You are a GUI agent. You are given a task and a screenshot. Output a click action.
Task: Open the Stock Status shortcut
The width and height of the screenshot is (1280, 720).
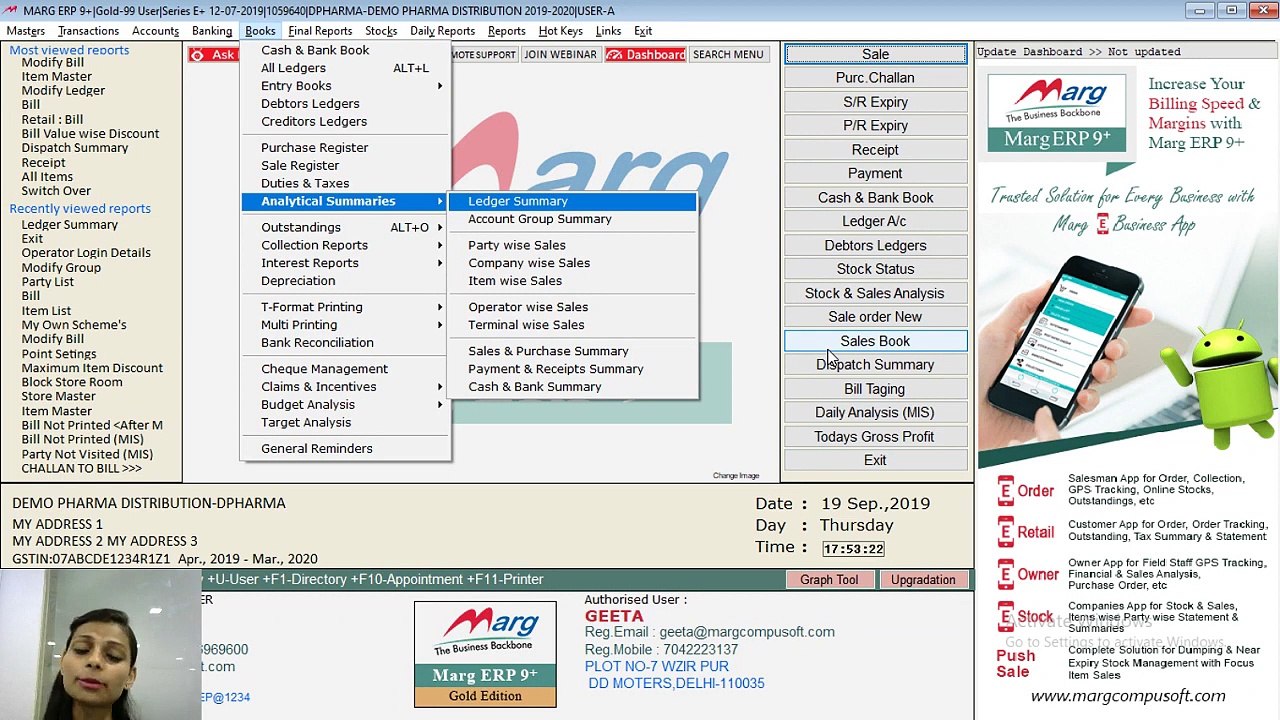pos(875,269)
